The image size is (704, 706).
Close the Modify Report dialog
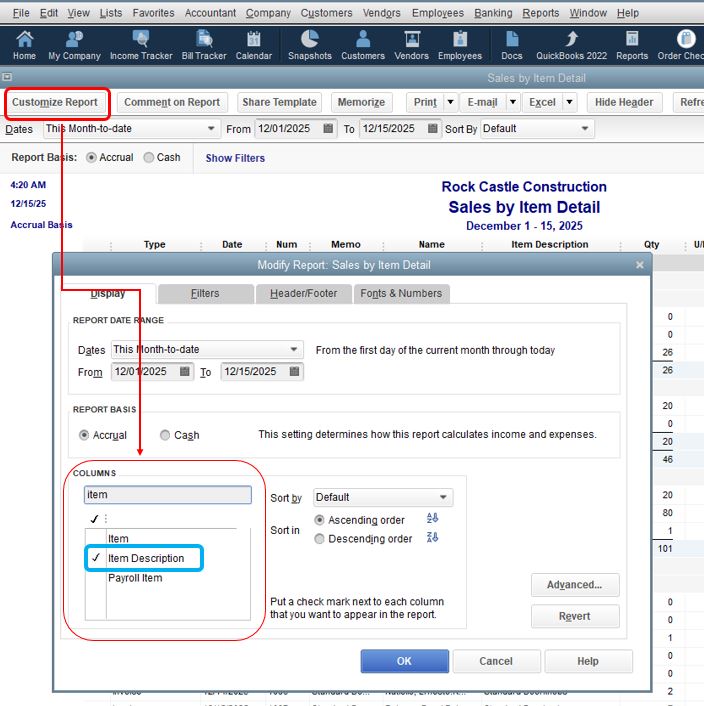click(x=640, y=265)
